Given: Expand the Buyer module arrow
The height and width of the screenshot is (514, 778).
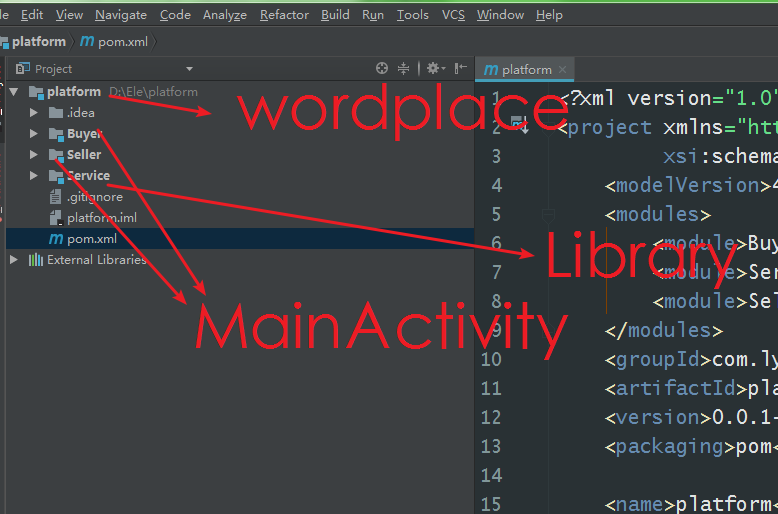Looking at the screenshot, I should click(34, 133).
